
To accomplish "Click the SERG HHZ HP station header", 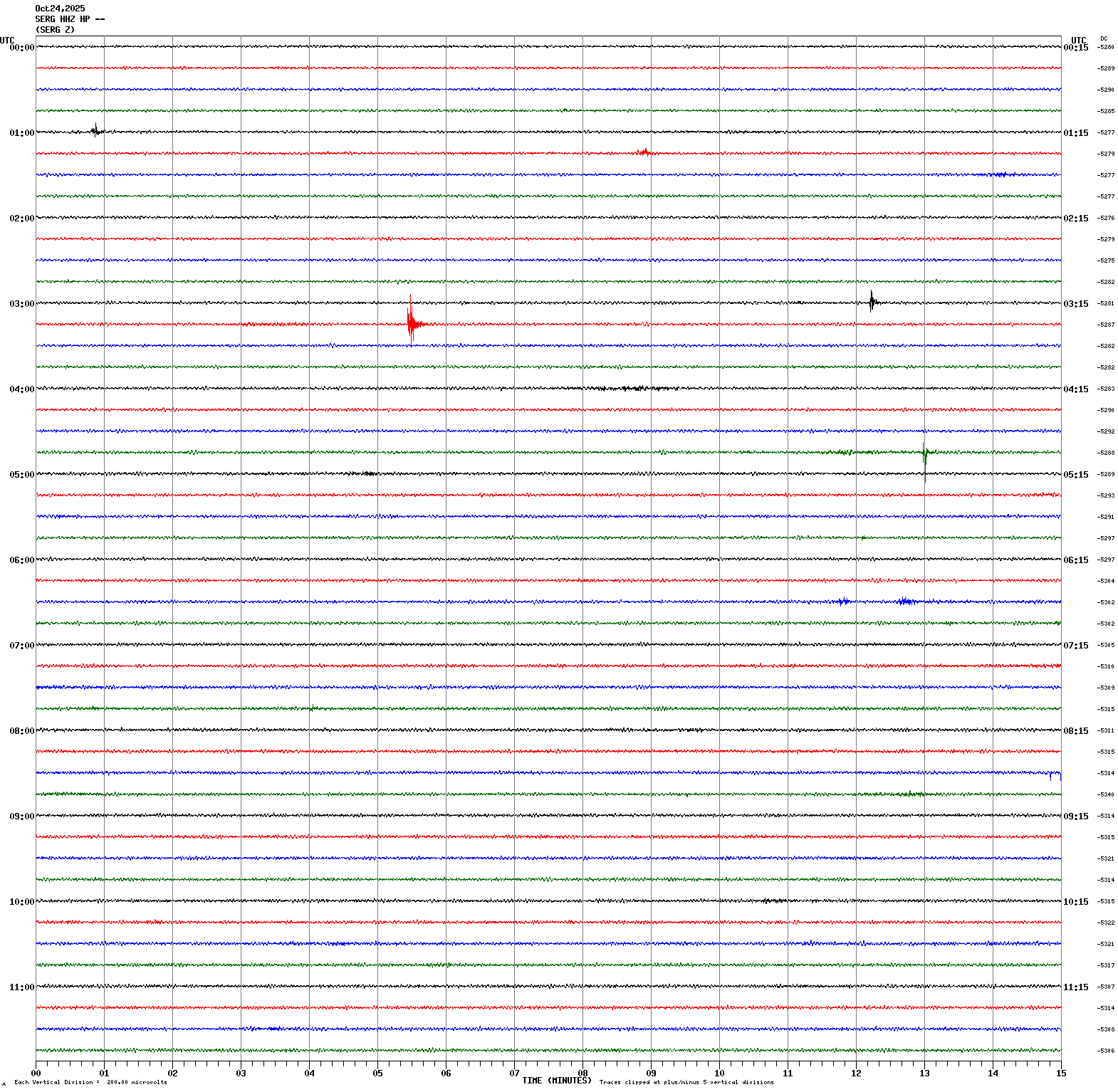I will tap(70, 19).
